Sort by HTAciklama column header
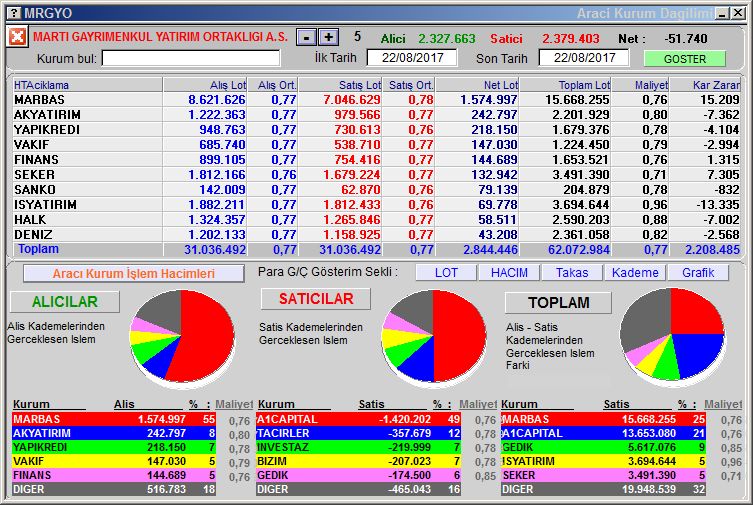Image resolution: width=753 pixels, height=505 pixels. pos(87,85)
